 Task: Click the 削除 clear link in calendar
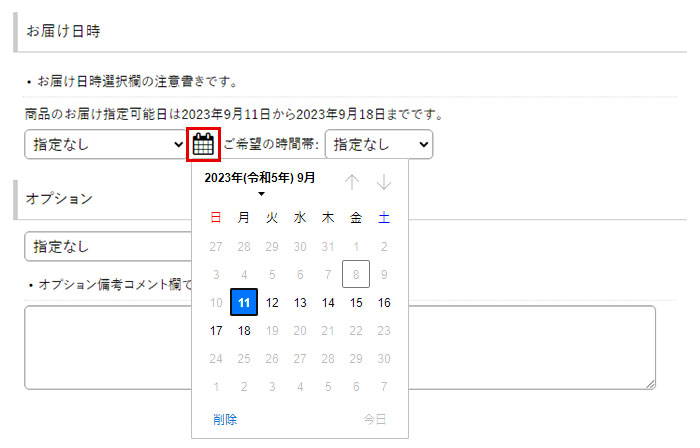(x=225, y=419)
